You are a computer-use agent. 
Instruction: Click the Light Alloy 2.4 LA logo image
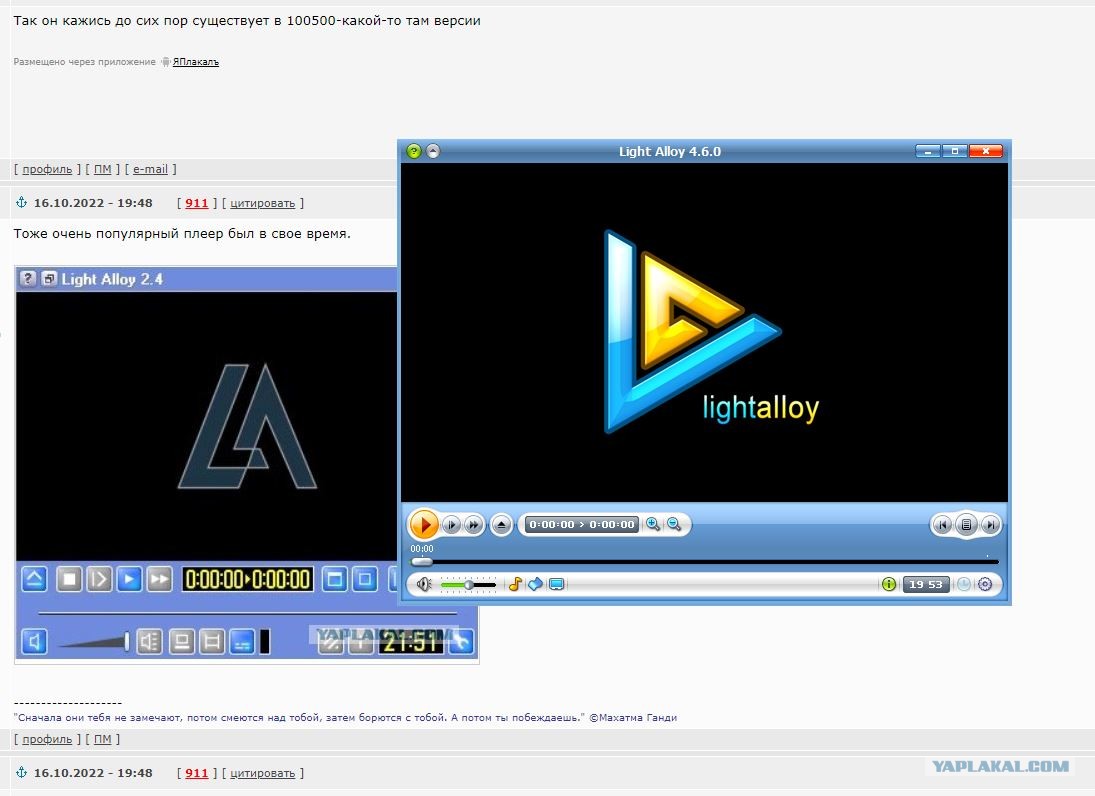(x=248, y=426)
